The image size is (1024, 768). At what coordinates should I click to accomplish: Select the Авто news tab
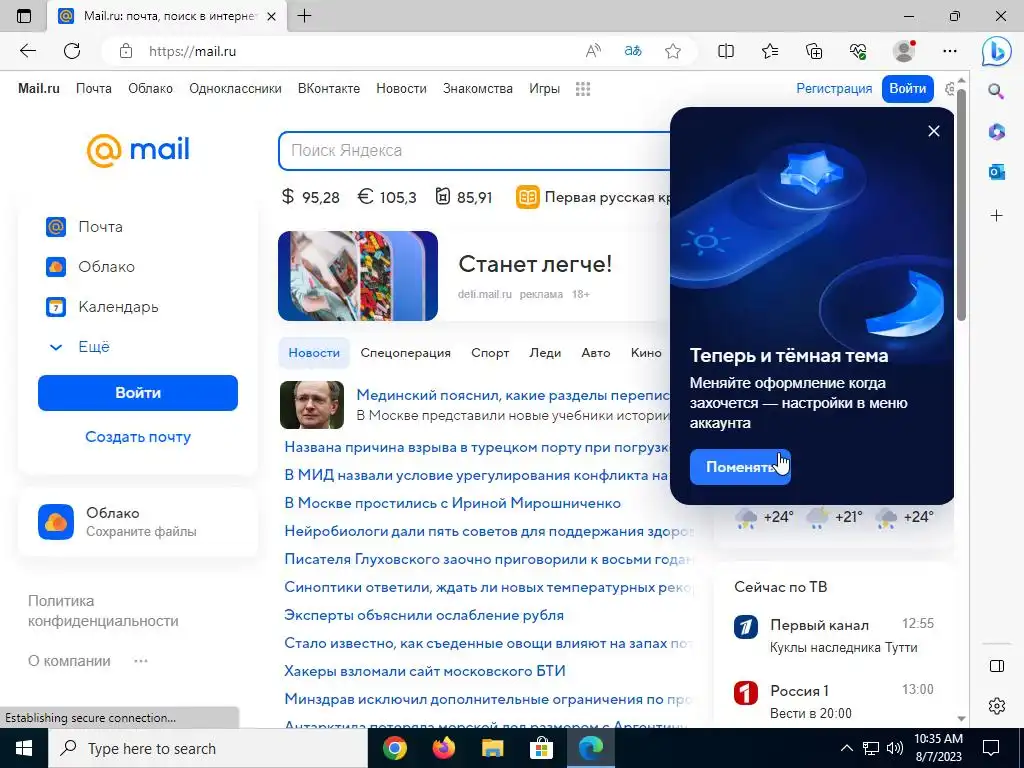pyautogui.click(x=596, y=353)
